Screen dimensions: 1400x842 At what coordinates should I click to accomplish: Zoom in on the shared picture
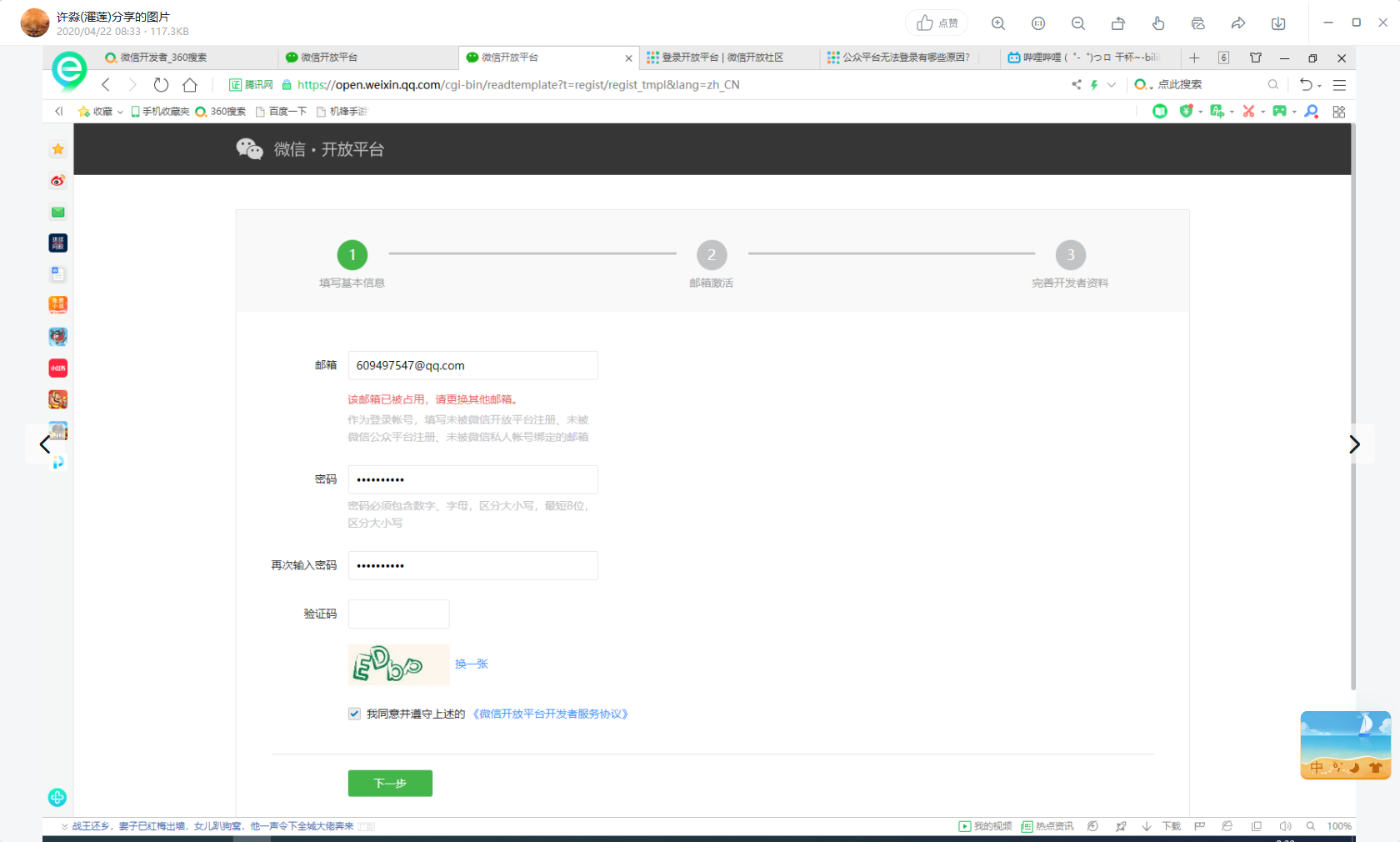998,23
